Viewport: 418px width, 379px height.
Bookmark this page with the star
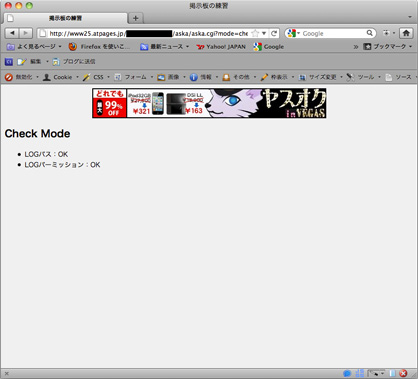[255, 33]
